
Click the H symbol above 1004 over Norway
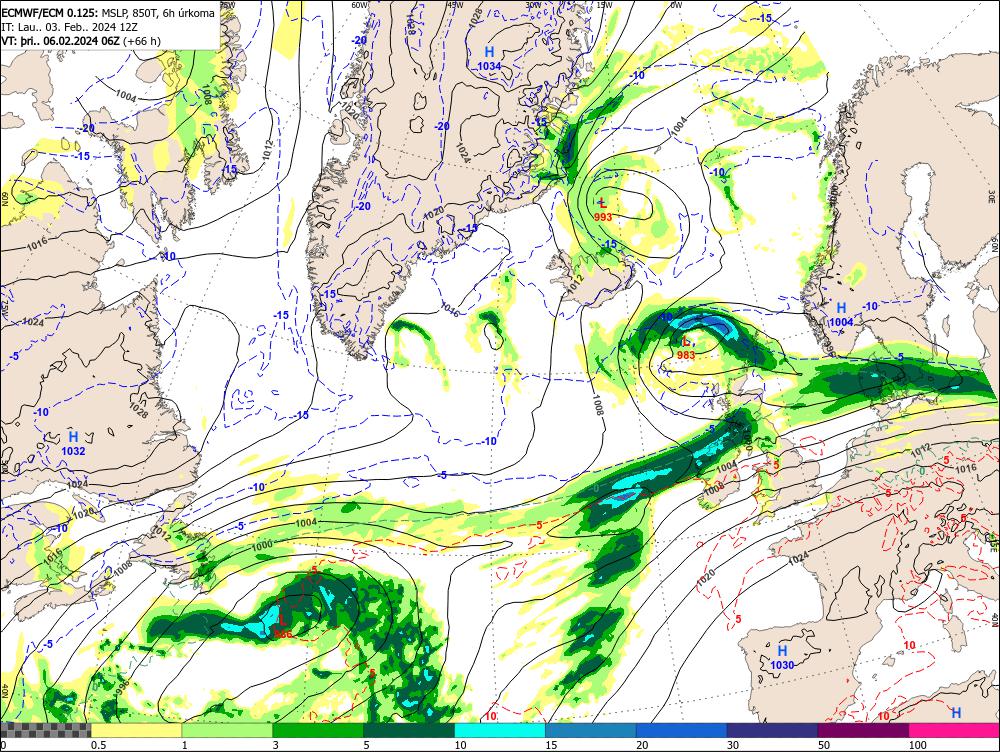click(x=841, y=309)
